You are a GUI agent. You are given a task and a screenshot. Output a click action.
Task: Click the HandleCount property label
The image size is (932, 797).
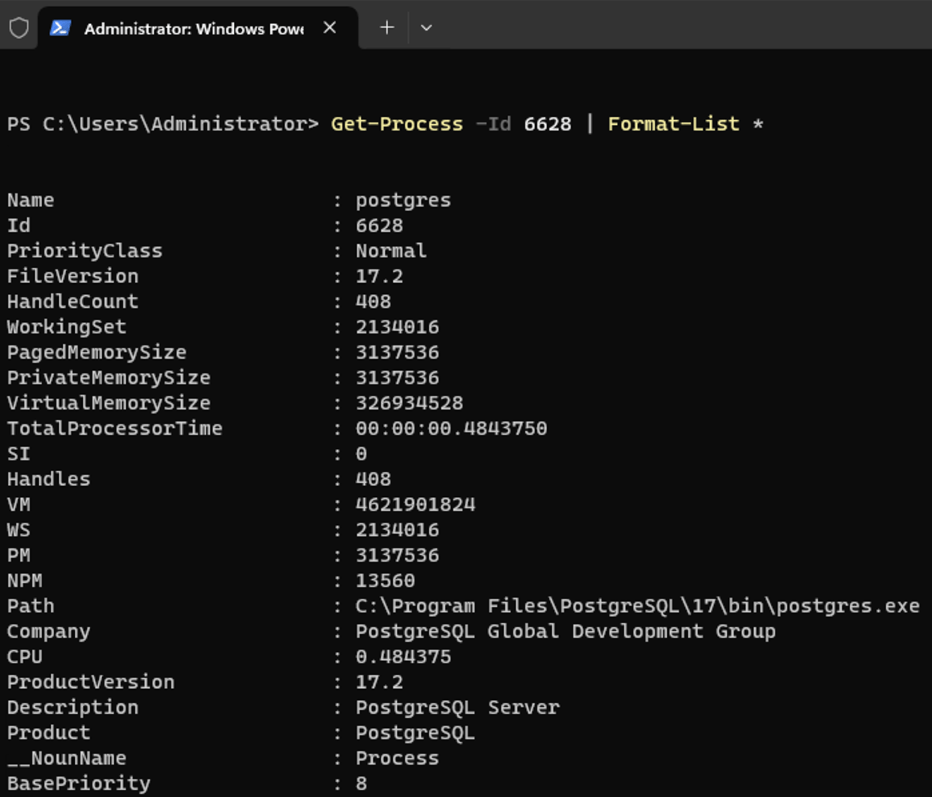(x=72, y=302)
